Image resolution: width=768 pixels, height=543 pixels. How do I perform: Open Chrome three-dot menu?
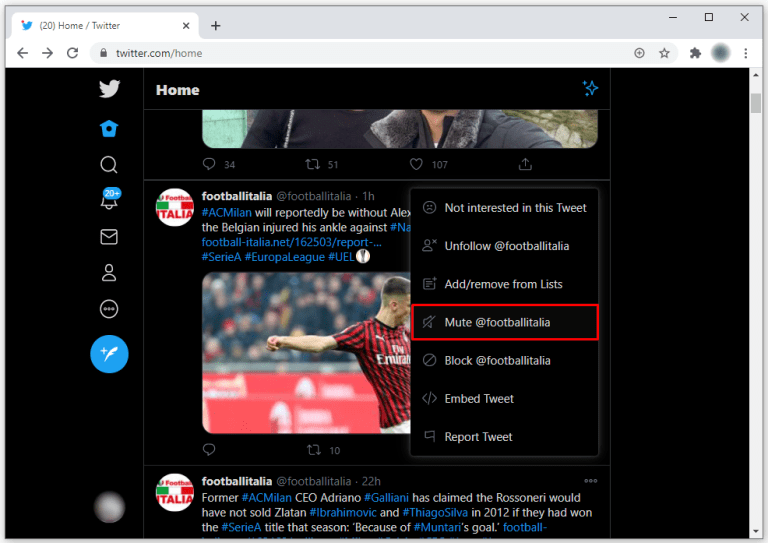tap(745, 53)
